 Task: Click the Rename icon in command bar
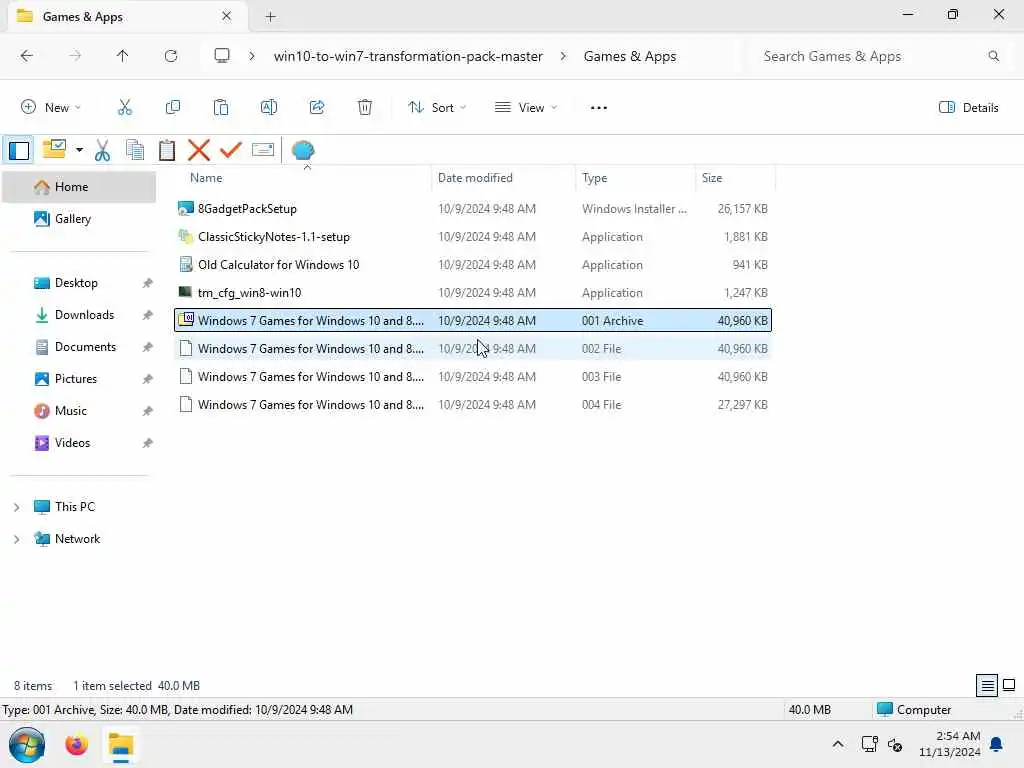point(269,108)
